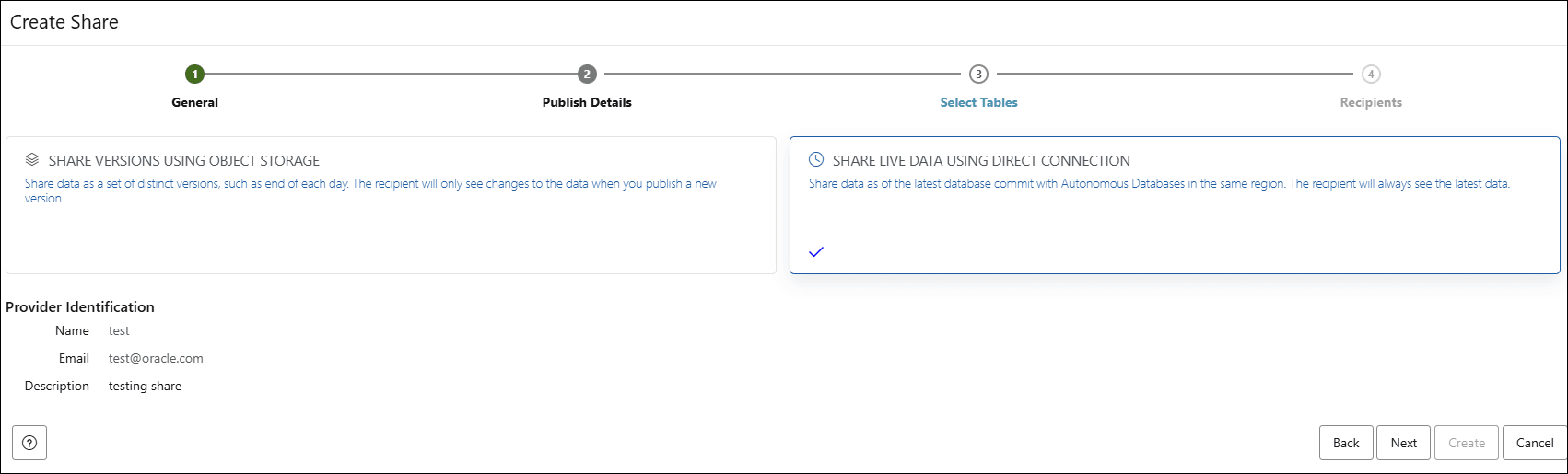The height and width of the screenshot is (474, 1568).
Task: Click the Name field label
Action: click(x=72, y=330)
